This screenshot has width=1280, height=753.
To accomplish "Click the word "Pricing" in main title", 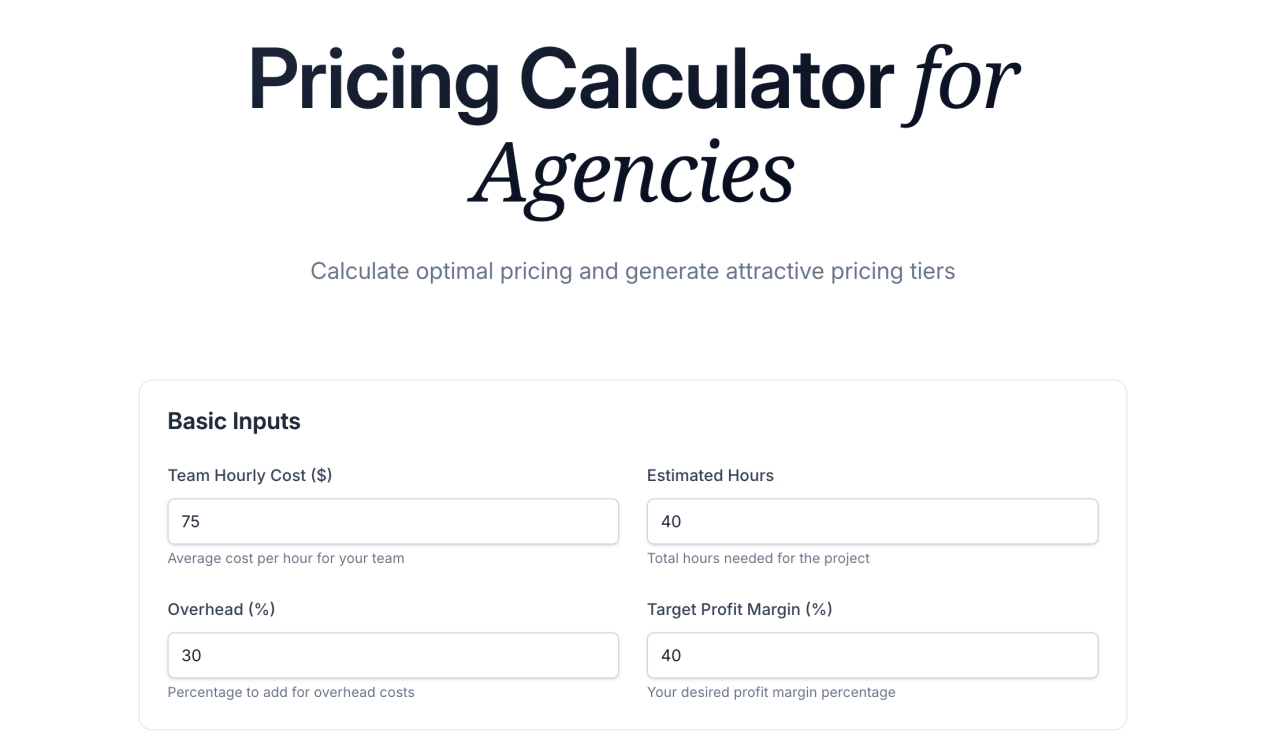I will [x=373, y=80].
